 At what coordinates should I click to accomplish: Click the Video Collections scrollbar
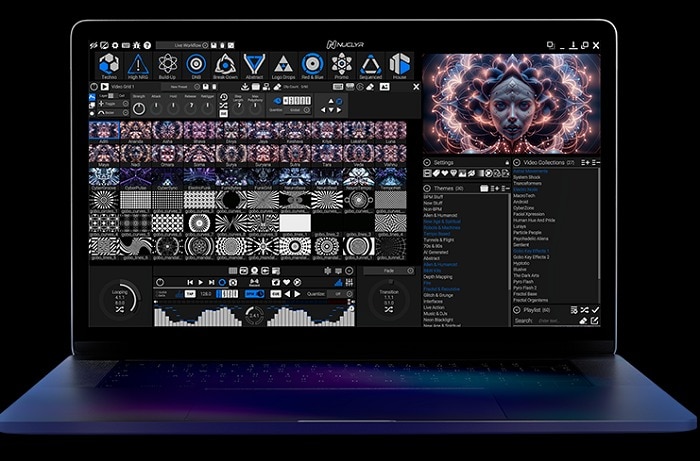click(x=599, y=223)
